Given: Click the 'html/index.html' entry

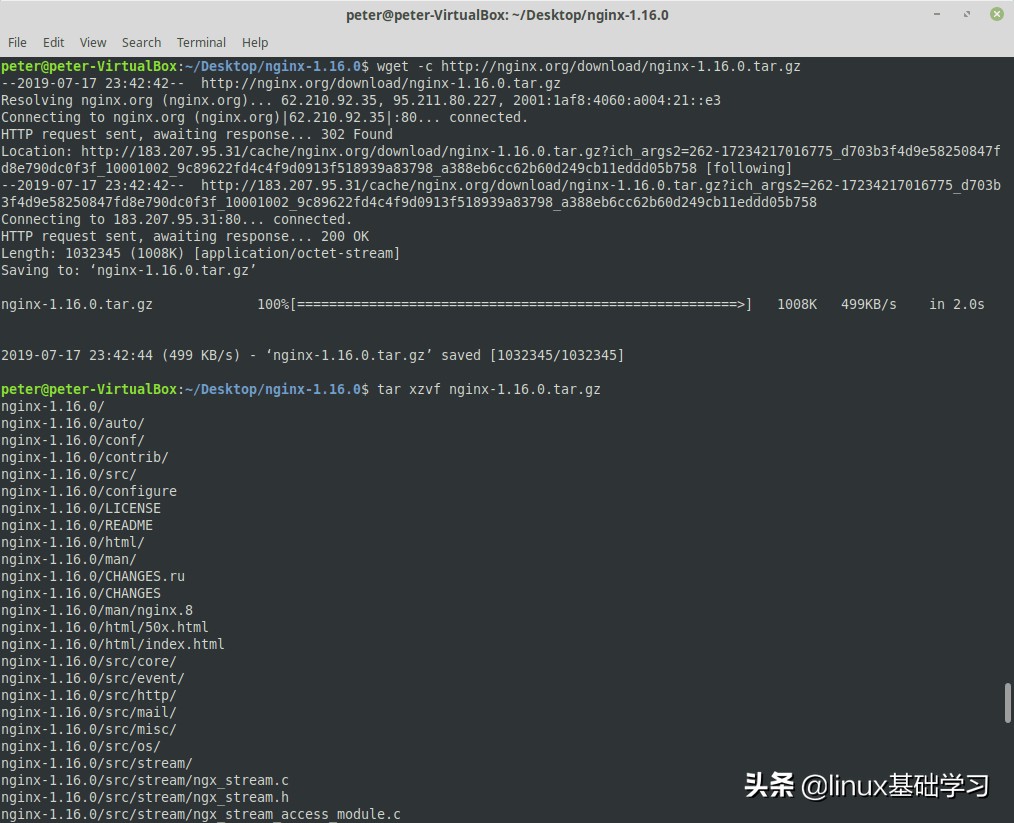Looking at the screenshot, I should click(113, 645).
